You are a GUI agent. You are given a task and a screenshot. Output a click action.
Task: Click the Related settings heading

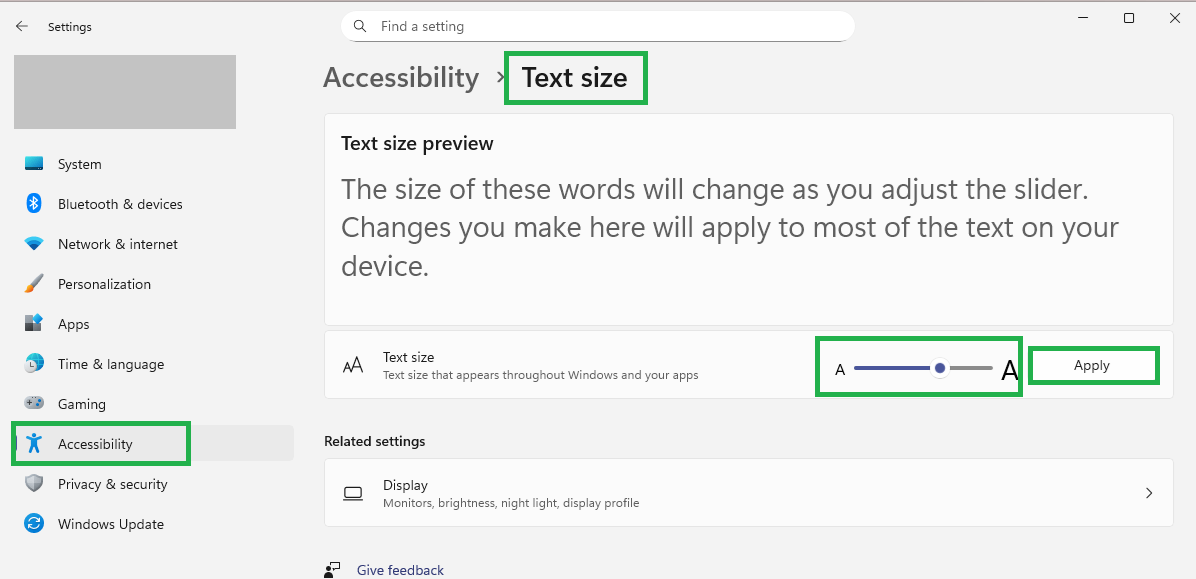[375, 441]
